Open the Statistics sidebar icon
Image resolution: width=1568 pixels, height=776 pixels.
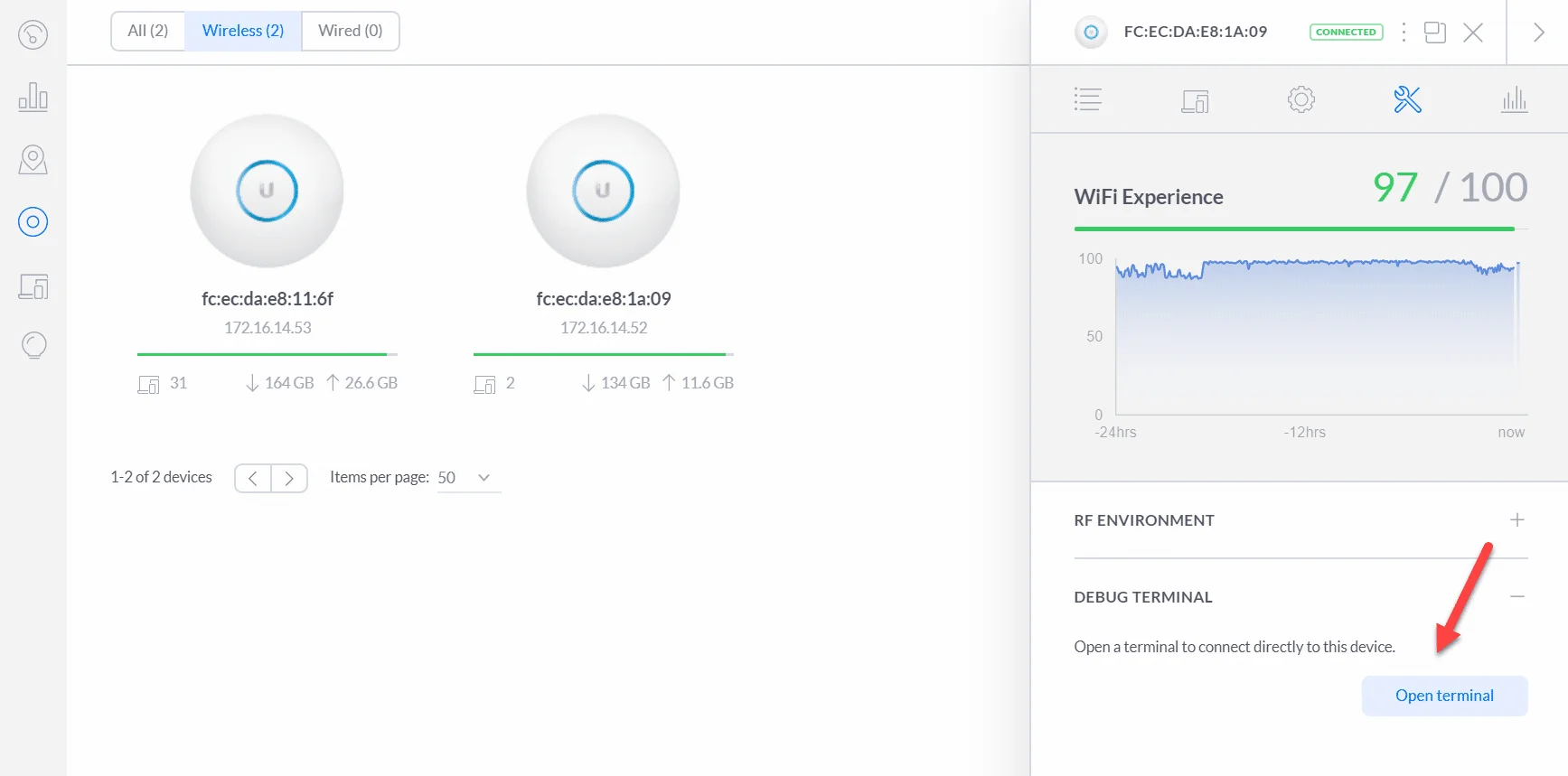(33, 97)
